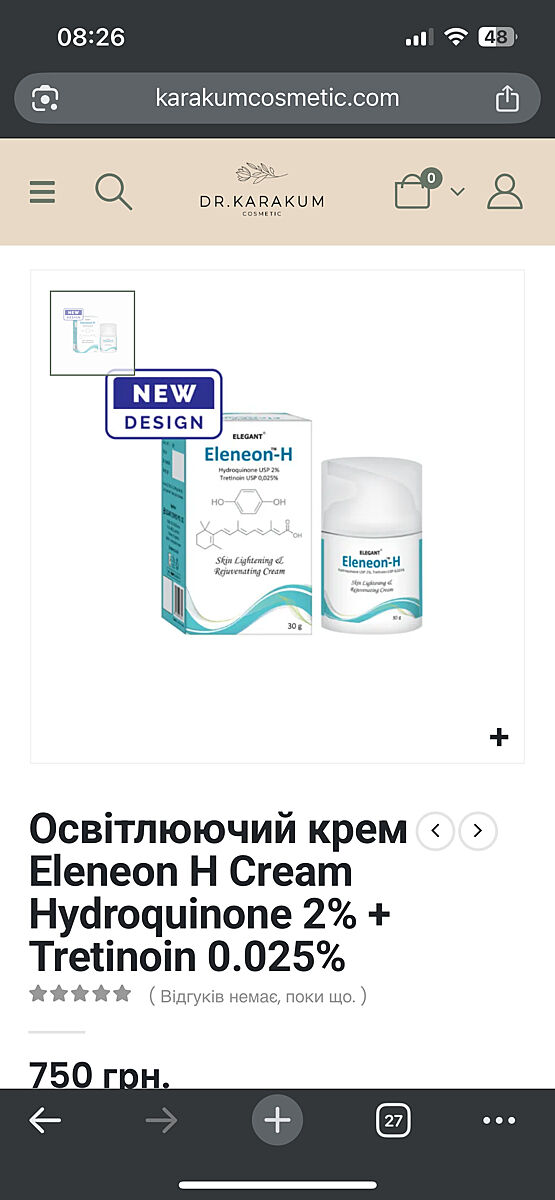Open the hamburger menu
This screenshot has height=1200, width=555.
[42, 191]
